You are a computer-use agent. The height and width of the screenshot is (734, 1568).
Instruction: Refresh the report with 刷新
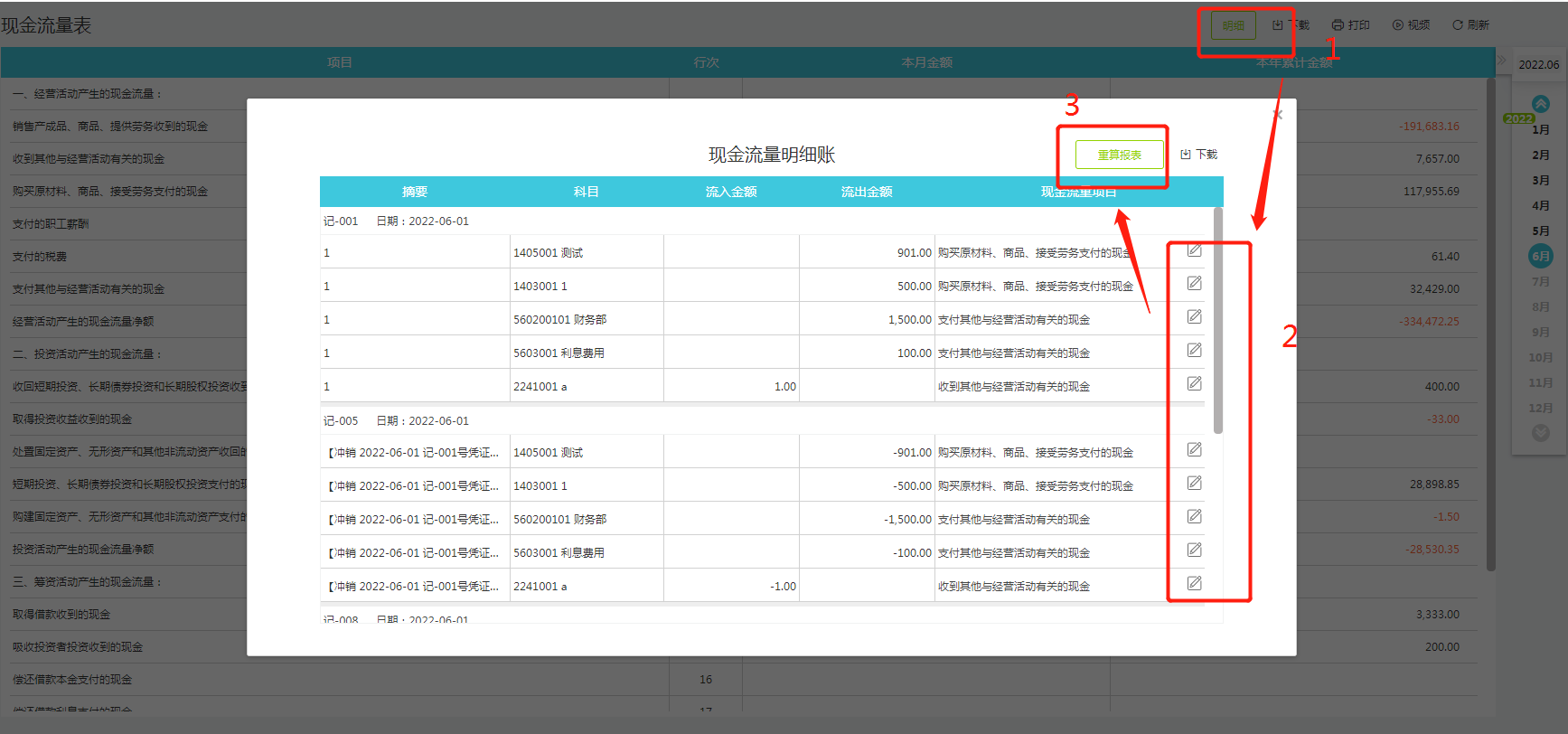click(1470, 25)
